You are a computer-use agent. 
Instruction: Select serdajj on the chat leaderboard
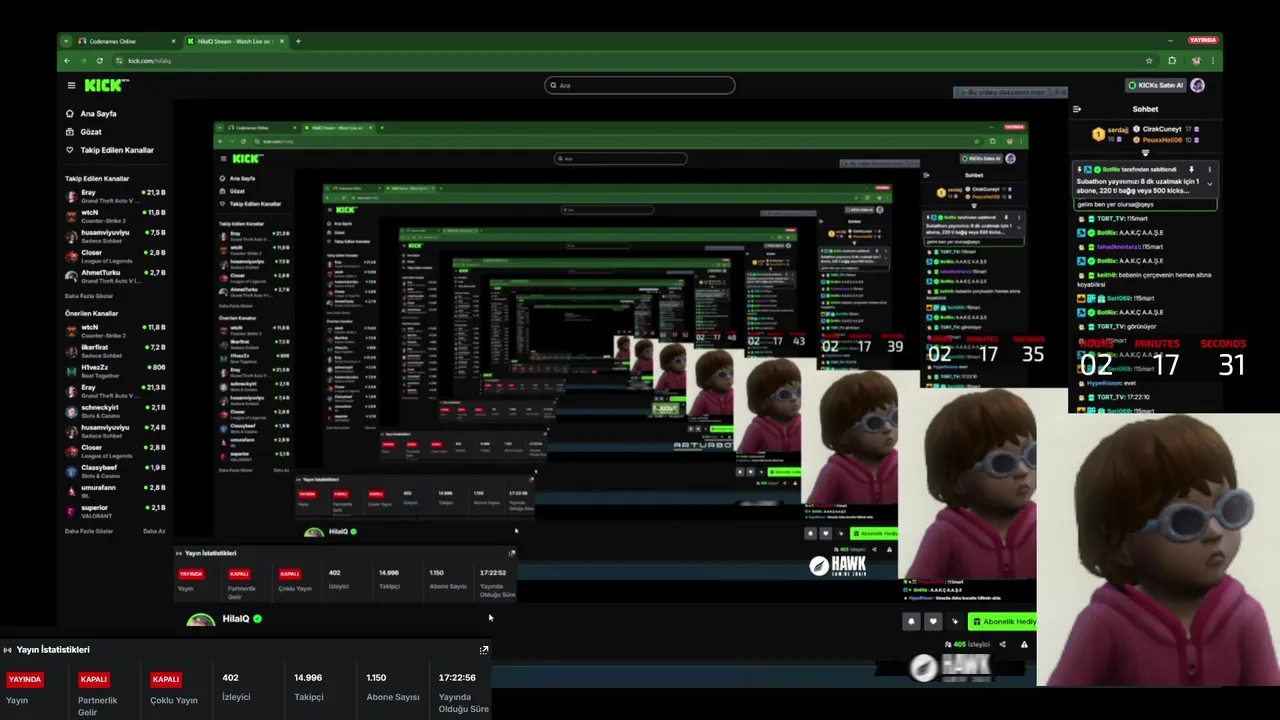(1111, 134)
